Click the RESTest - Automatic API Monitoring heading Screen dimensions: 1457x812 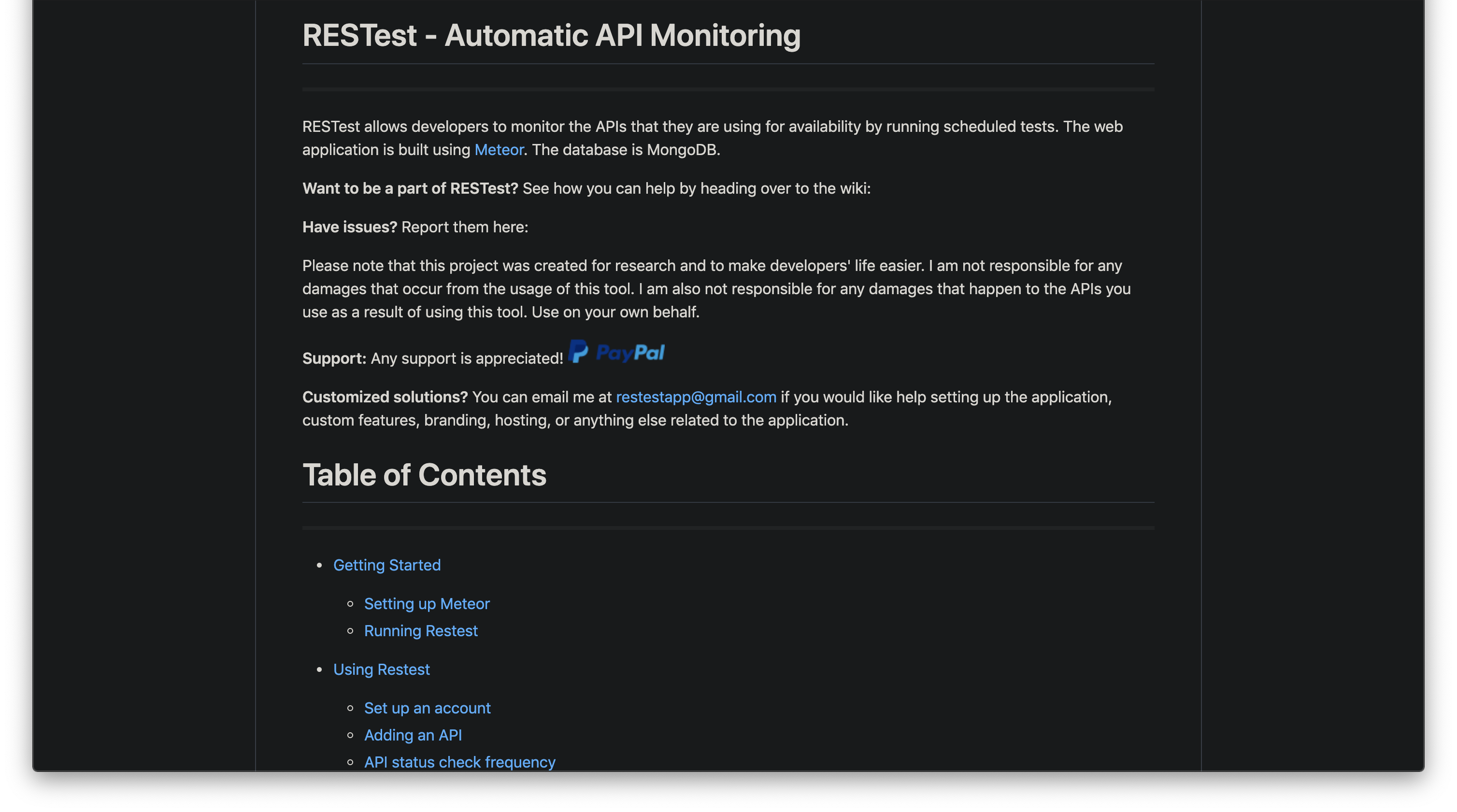pyautogui.click(x=551, y=36)
